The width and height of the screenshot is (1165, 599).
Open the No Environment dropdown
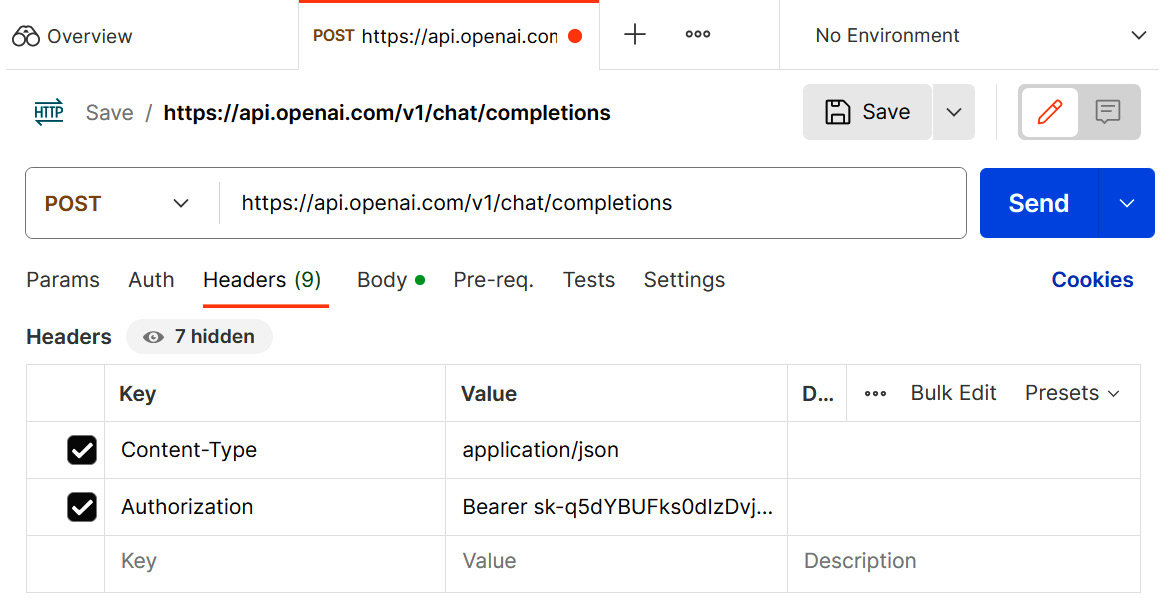pos(980,35)
